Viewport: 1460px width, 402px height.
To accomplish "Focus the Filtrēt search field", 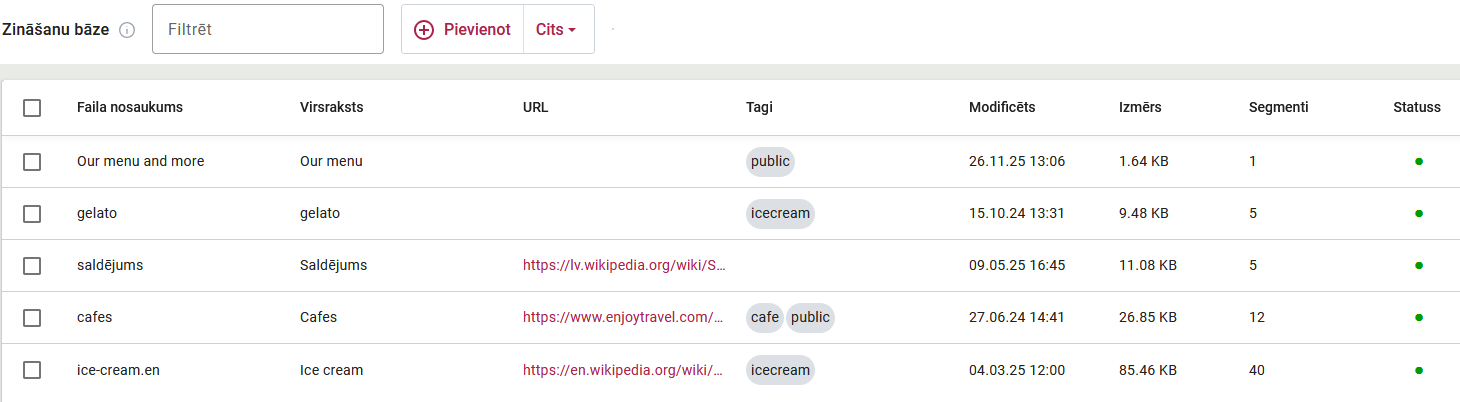I will [x=268, y=30].
